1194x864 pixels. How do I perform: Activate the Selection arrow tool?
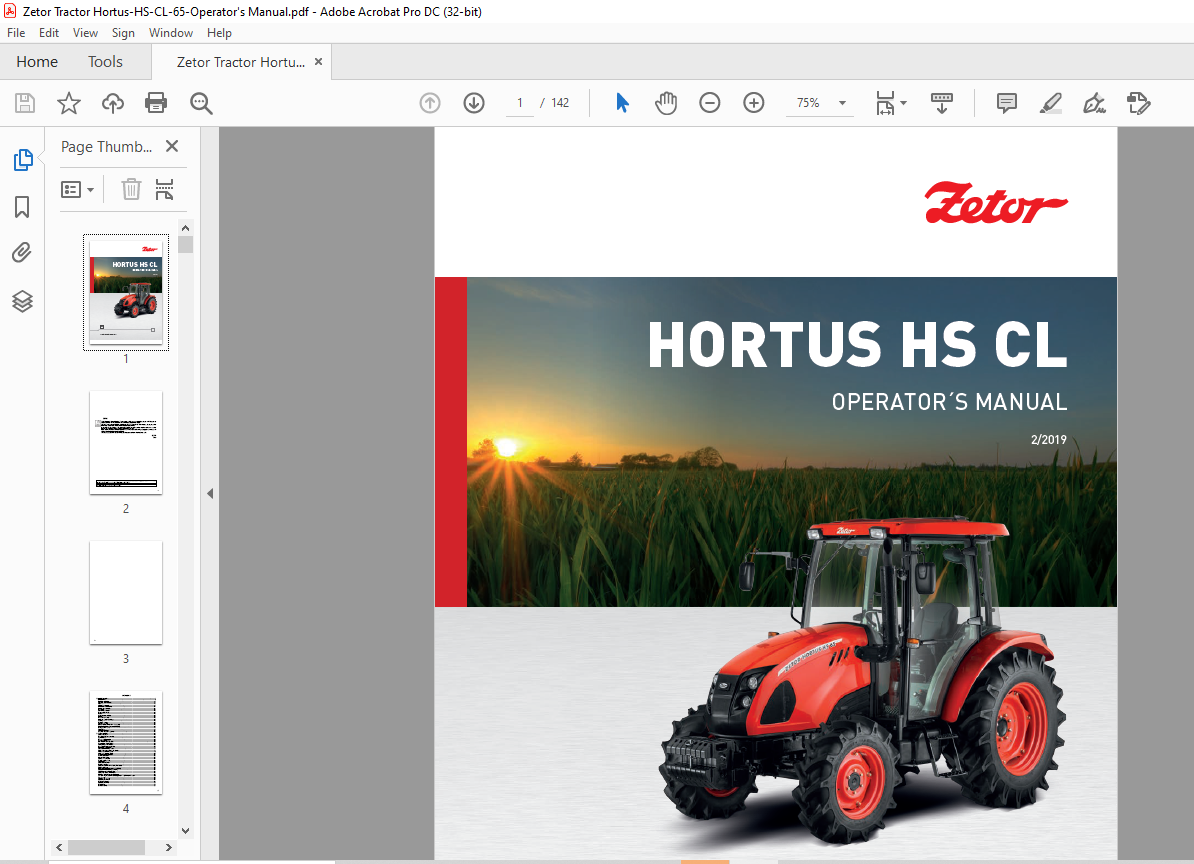click(622, 103)
